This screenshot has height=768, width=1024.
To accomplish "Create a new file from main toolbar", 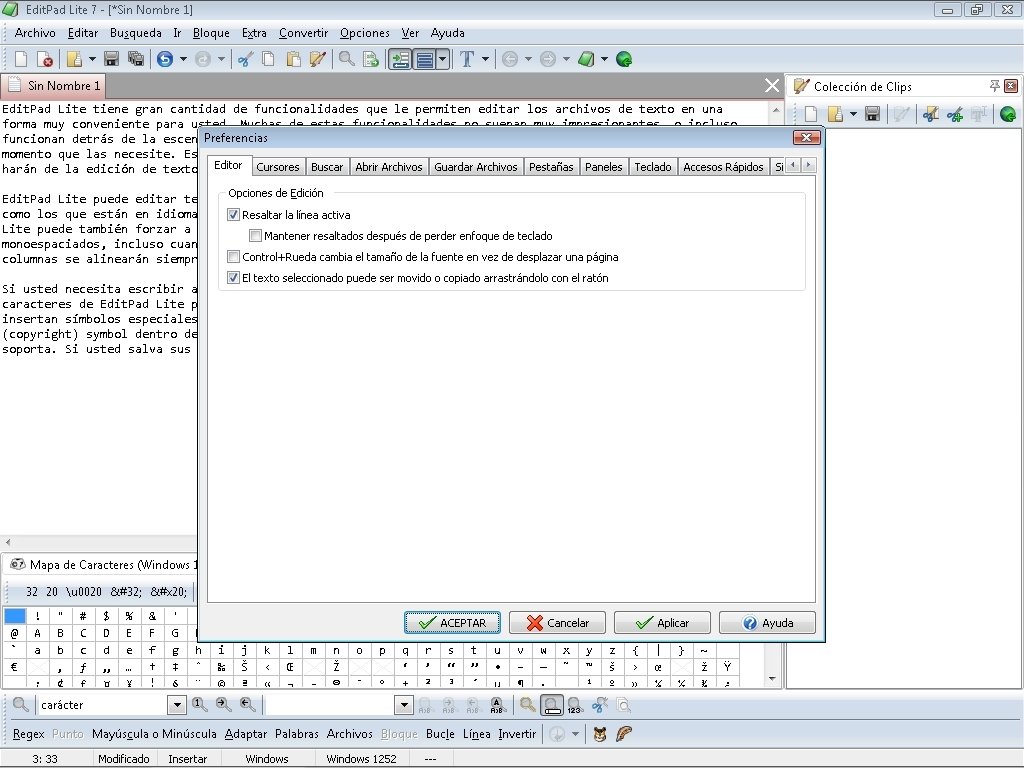I will point(21,59).
